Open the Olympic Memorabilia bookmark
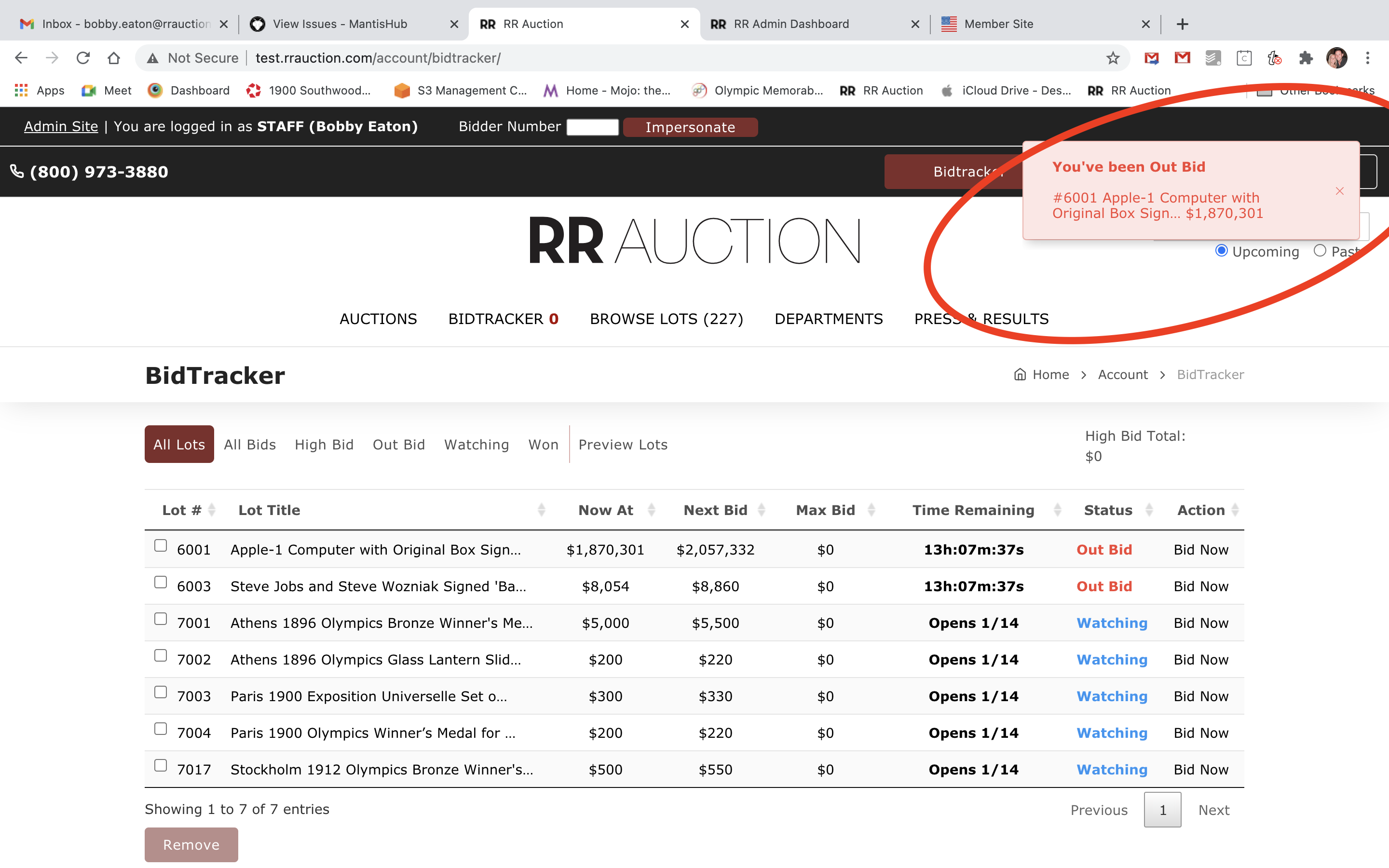 (x=758, y=90)
